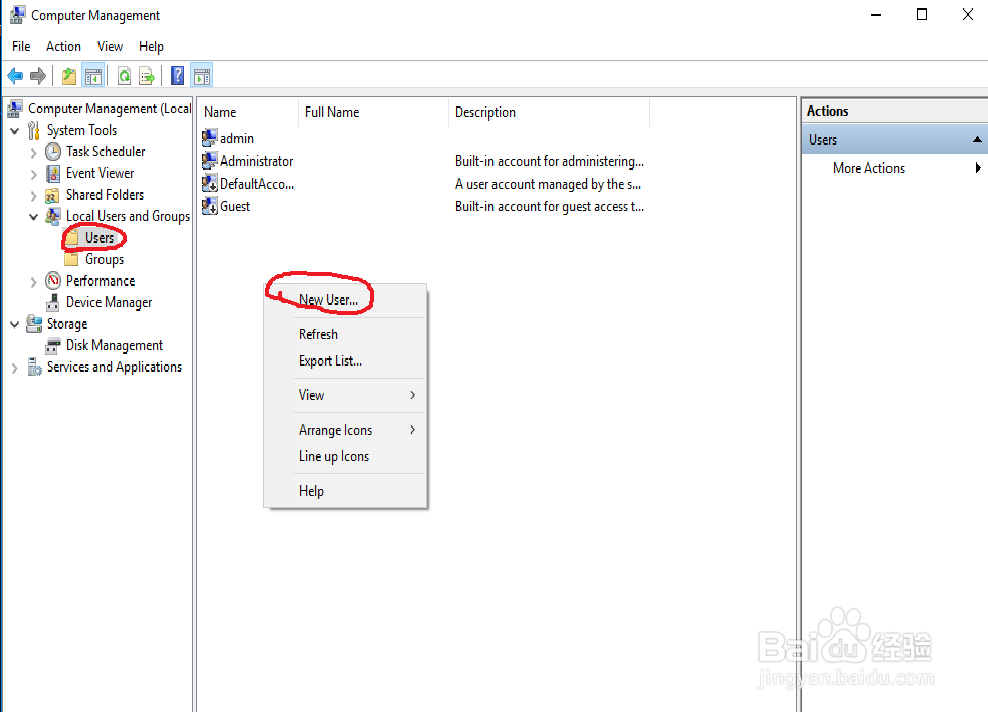Viewport: 988px width, 712px height.
Task: Maximize the Computer Management window
Action: click(922, 14)
